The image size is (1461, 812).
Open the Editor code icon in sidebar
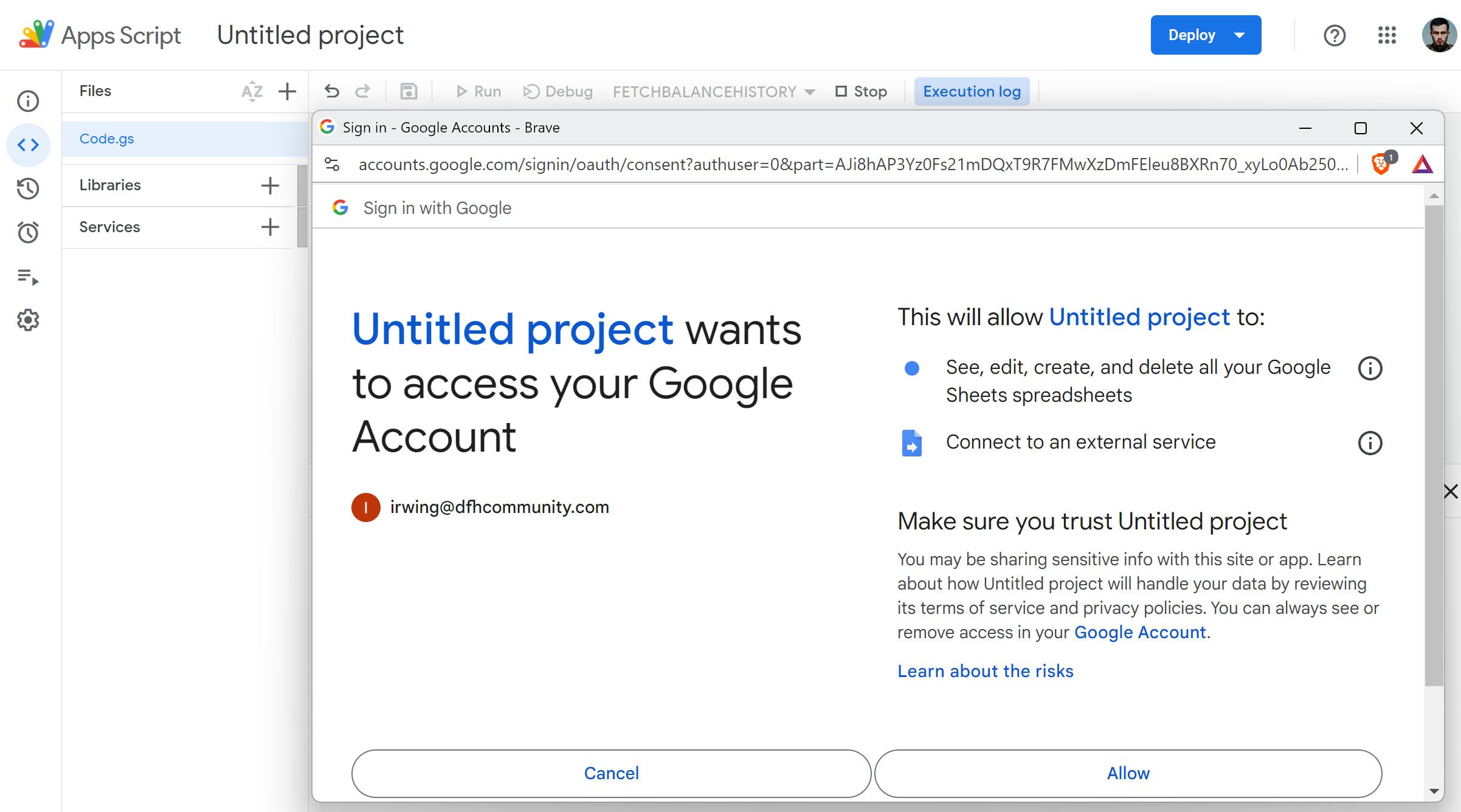click(x=28, y=145)
